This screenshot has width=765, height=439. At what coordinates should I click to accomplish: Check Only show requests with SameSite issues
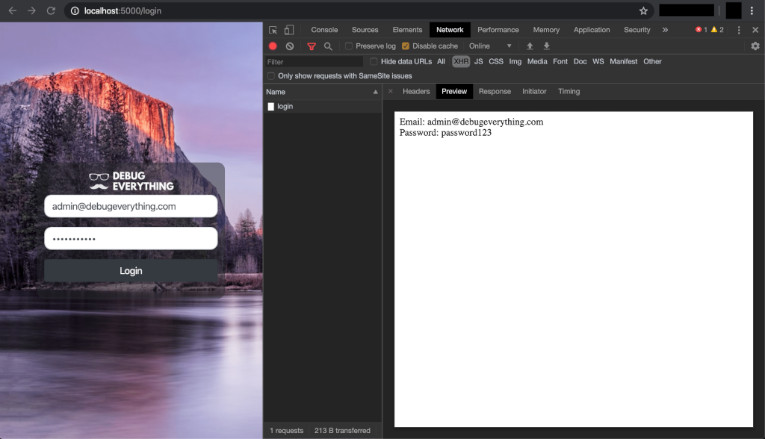271,76
